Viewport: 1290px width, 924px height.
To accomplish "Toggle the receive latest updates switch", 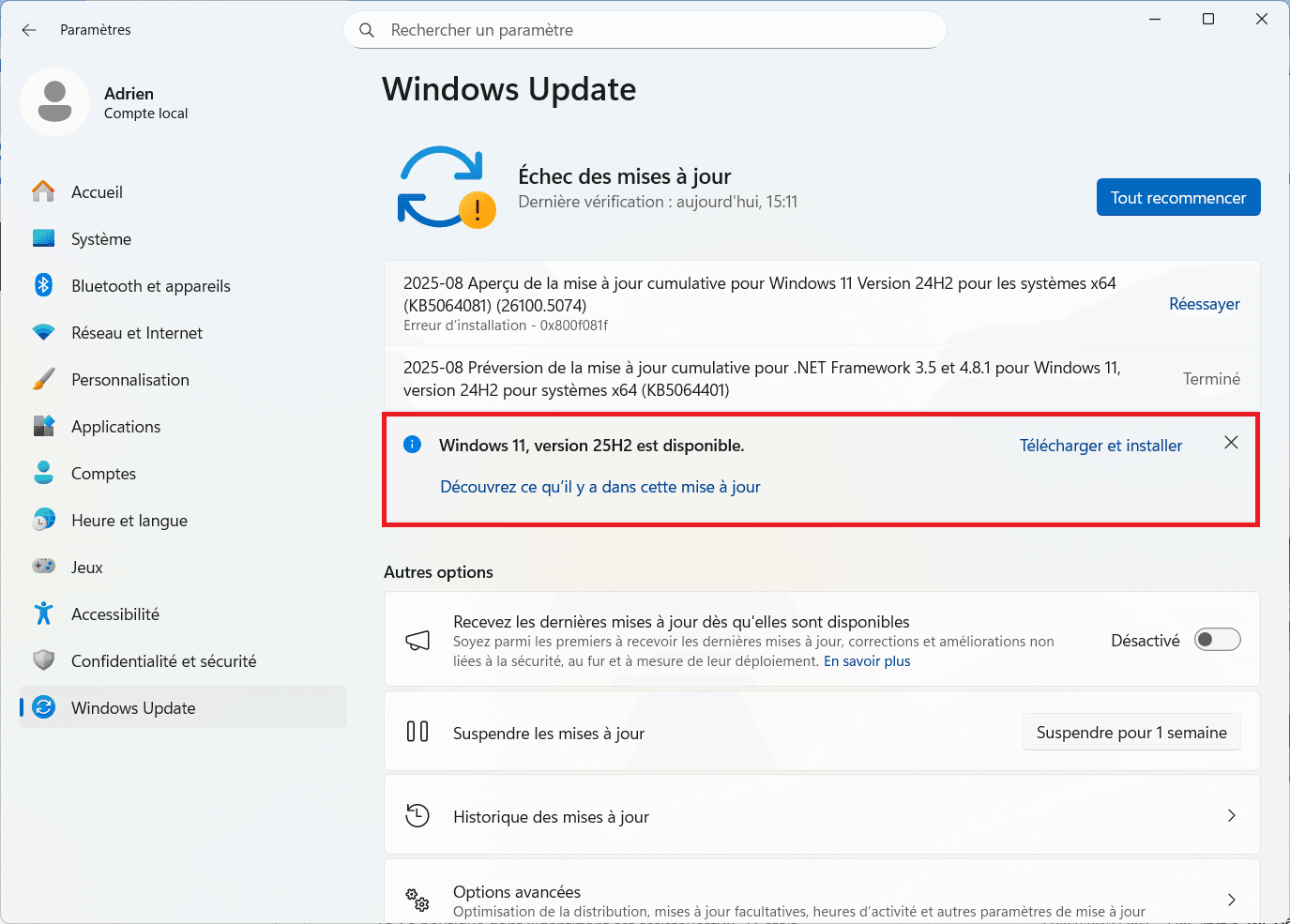I will [1217, 640].
